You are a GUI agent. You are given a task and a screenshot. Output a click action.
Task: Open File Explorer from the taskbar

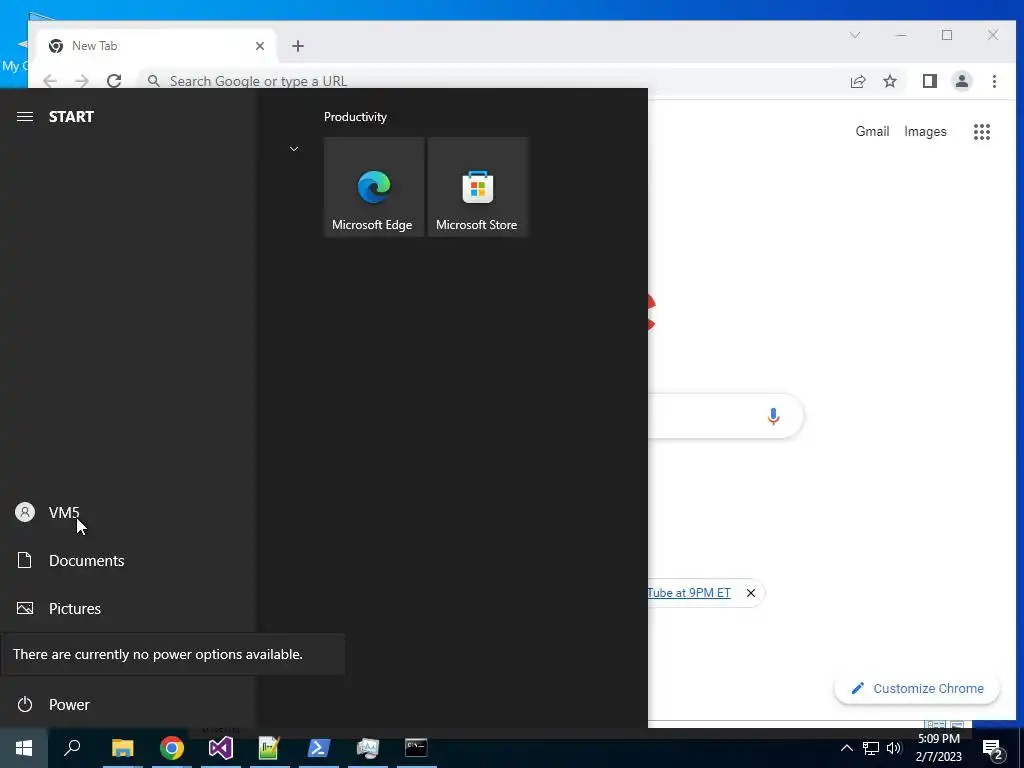[122, 748]
